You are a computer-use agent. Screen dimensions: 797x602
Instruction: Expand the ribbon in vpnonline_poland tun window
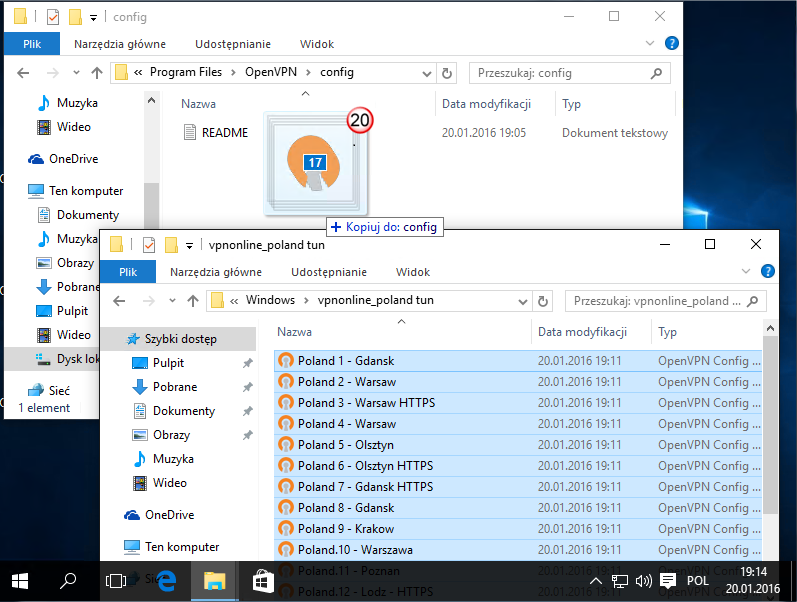click(x=746, y=272)
